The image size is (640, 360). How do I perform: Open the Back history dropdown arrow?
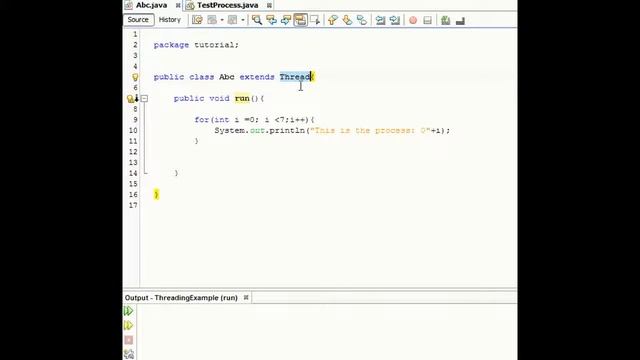coord(222,20)
